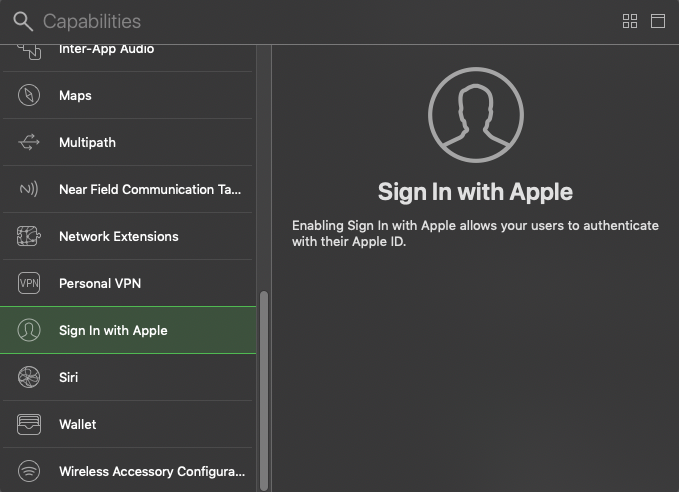The height and width of the screenshot is (492, 679).
Task: Select the Network Extensions capability label
Action: [x=118, y=237]
